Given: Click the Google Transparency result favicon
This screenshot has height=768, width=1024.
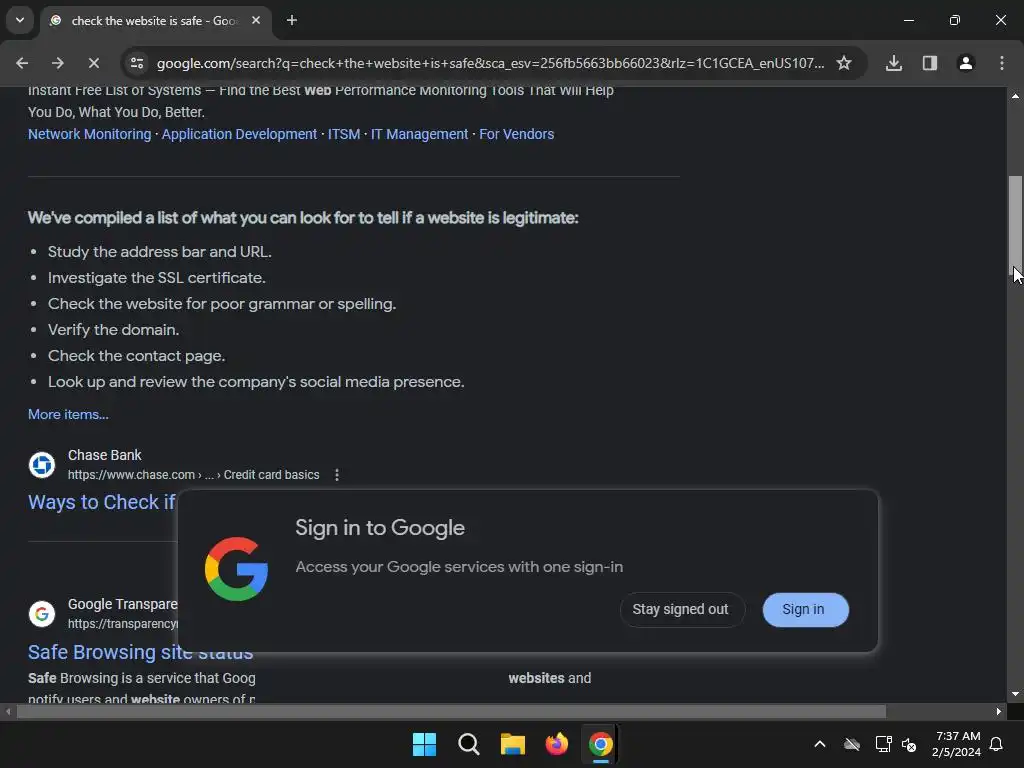Looking at the screenshot, I should click(42, 614).
